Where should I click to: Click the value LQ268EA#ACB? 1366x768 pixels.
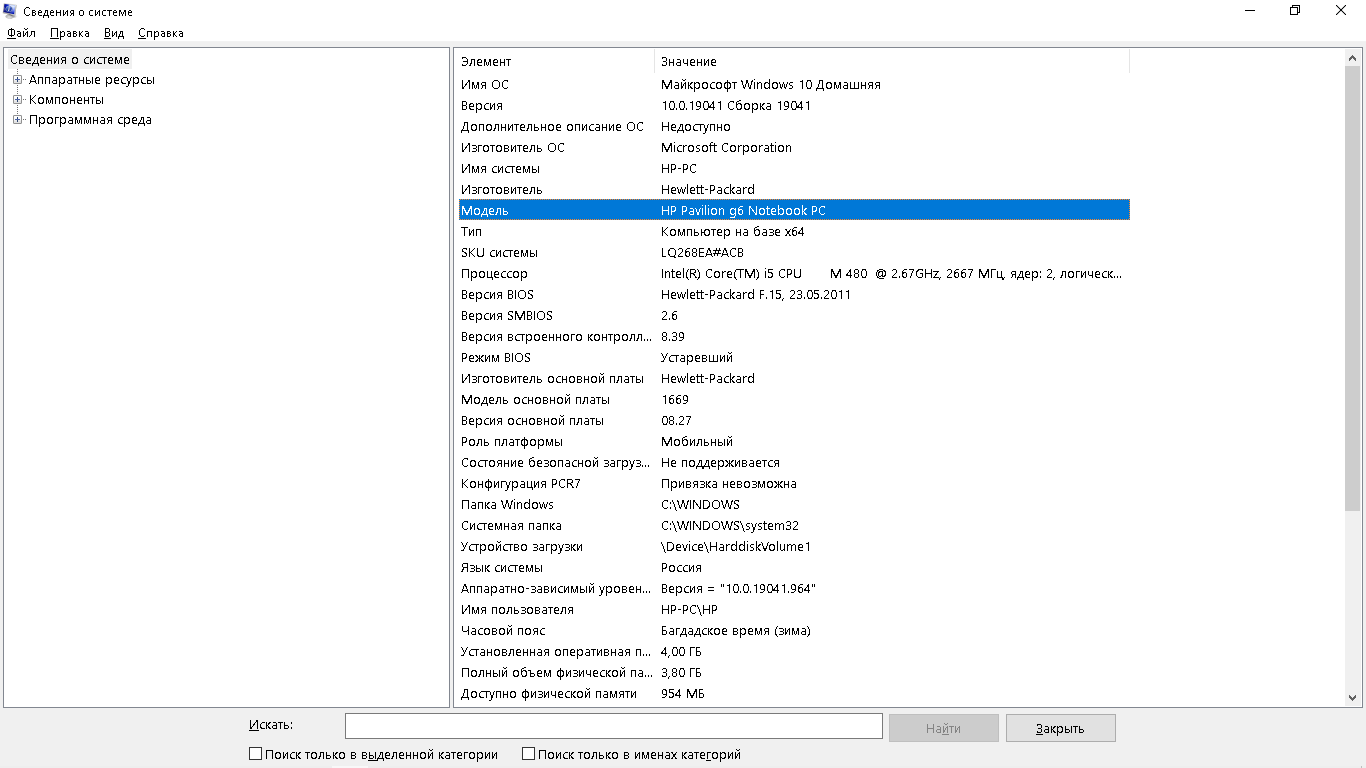coord(703,253)
